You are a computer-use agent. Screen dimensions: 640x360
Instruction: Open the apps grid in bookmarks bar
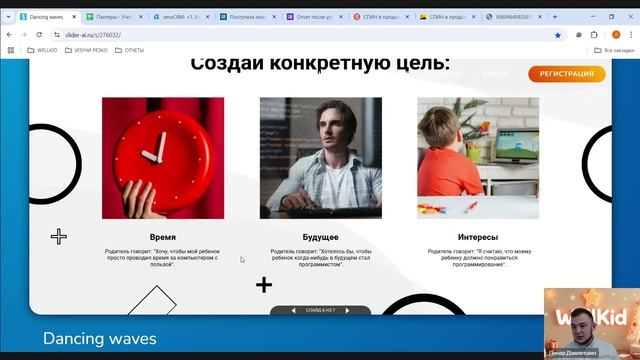(x=11, y=50)
